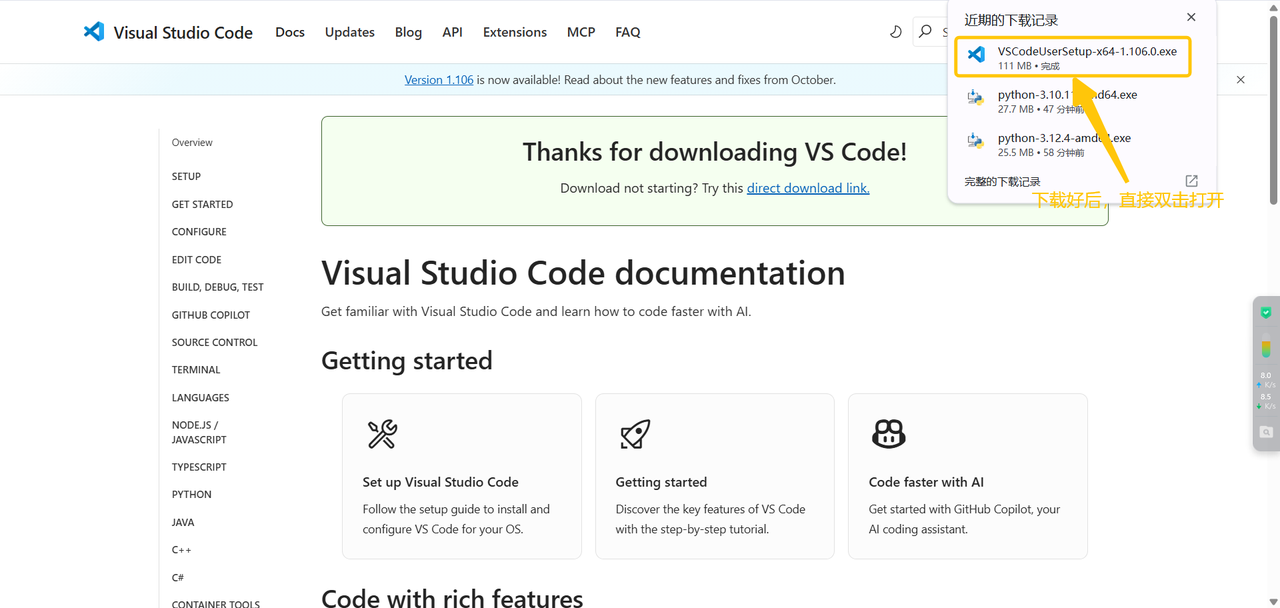Click the search magnifier icon
This screenshot has width=1280, height=608.
925,32
